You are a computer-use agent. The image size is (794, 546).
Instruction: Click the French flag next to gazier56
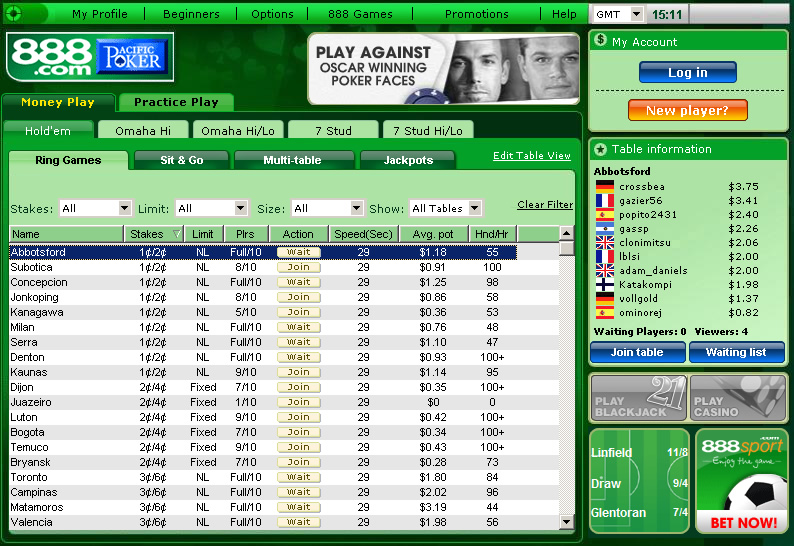[x=605, y=201]
